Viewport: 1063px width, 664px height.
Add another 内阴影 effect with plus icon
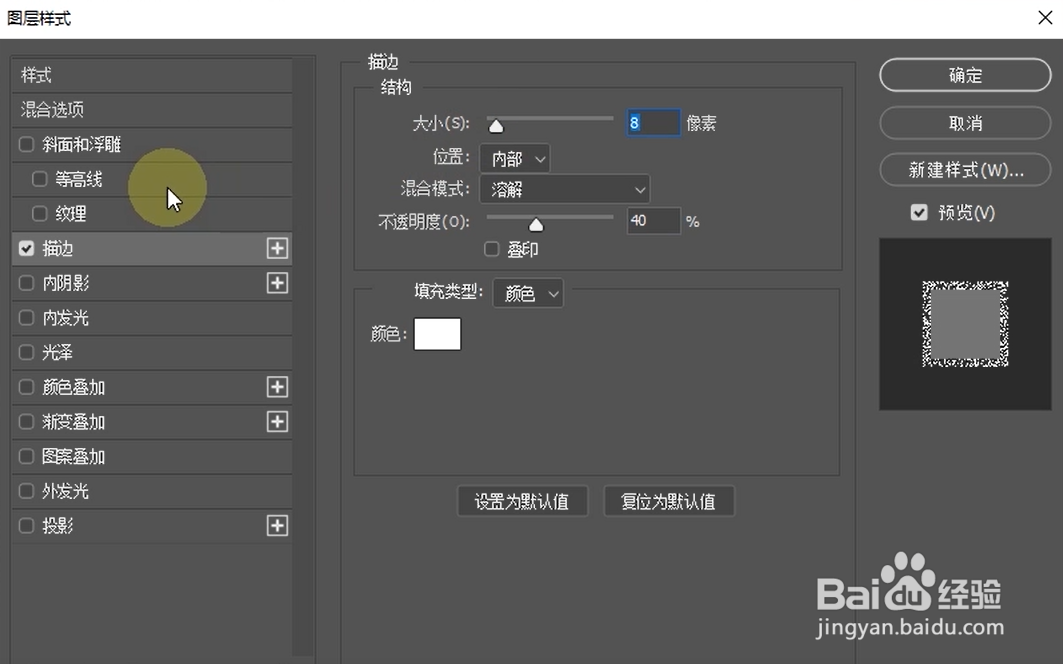tap(277, 283)
